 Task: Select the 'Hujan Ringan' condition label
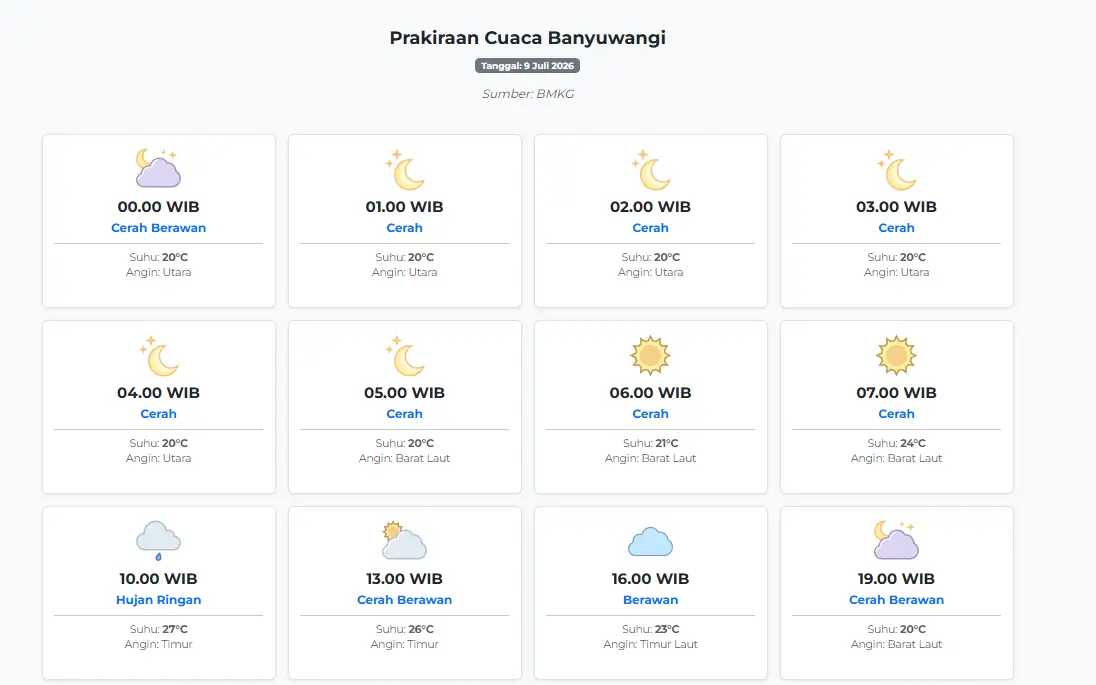tap(159, 600)
